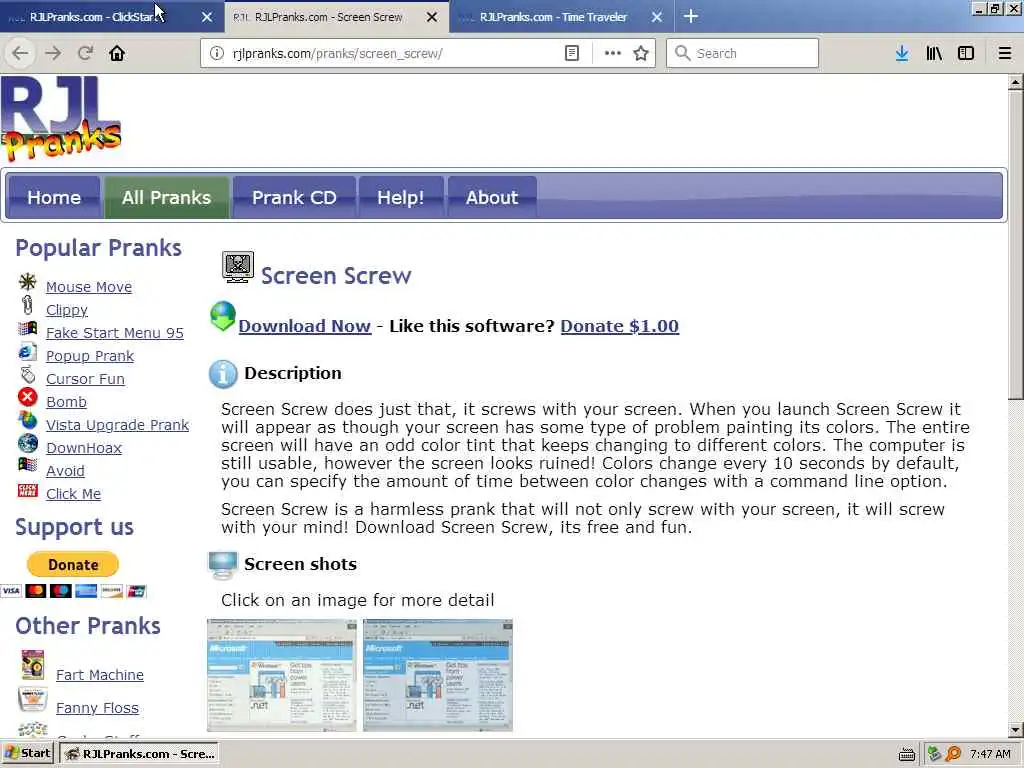Toggle the sidebar icon in toolbar
The image size is (1024, 768).
[x=966, y=53]
